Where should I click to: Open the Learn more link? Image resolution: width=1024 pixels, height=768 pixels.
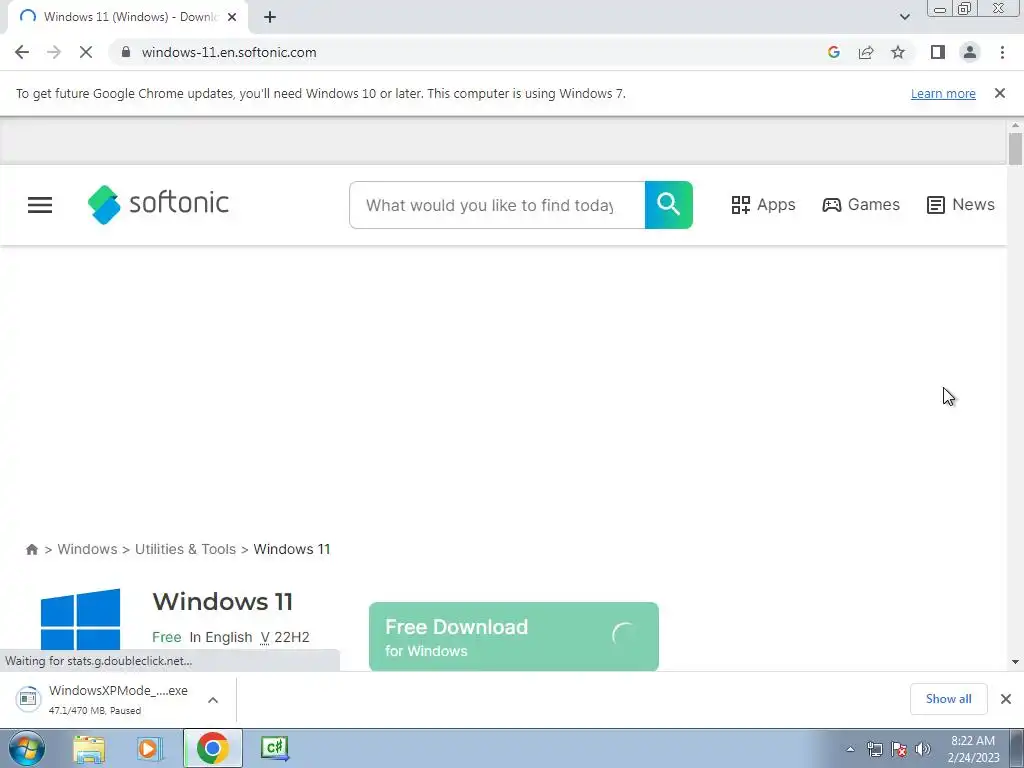click(x=943, y=93)
